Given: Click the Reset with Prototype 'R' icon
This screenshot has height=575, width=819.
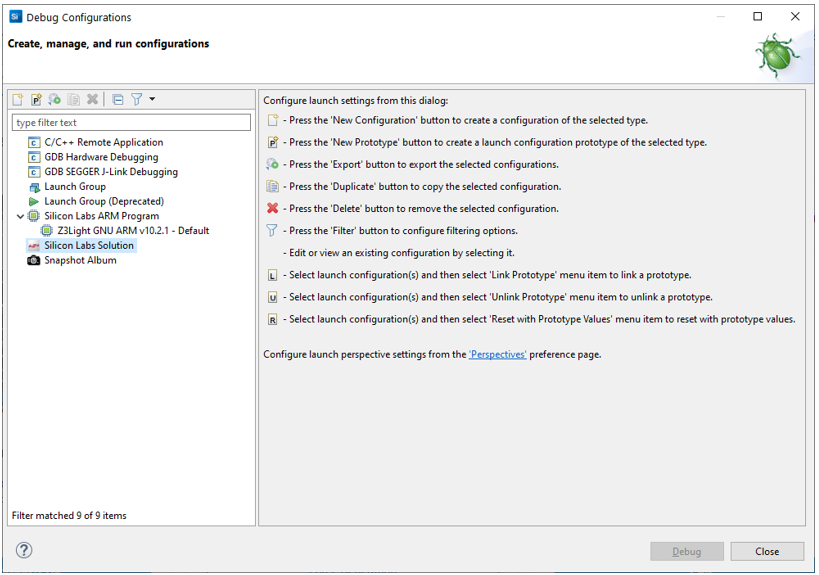Looking at the screenshot, I should [272, 320].
